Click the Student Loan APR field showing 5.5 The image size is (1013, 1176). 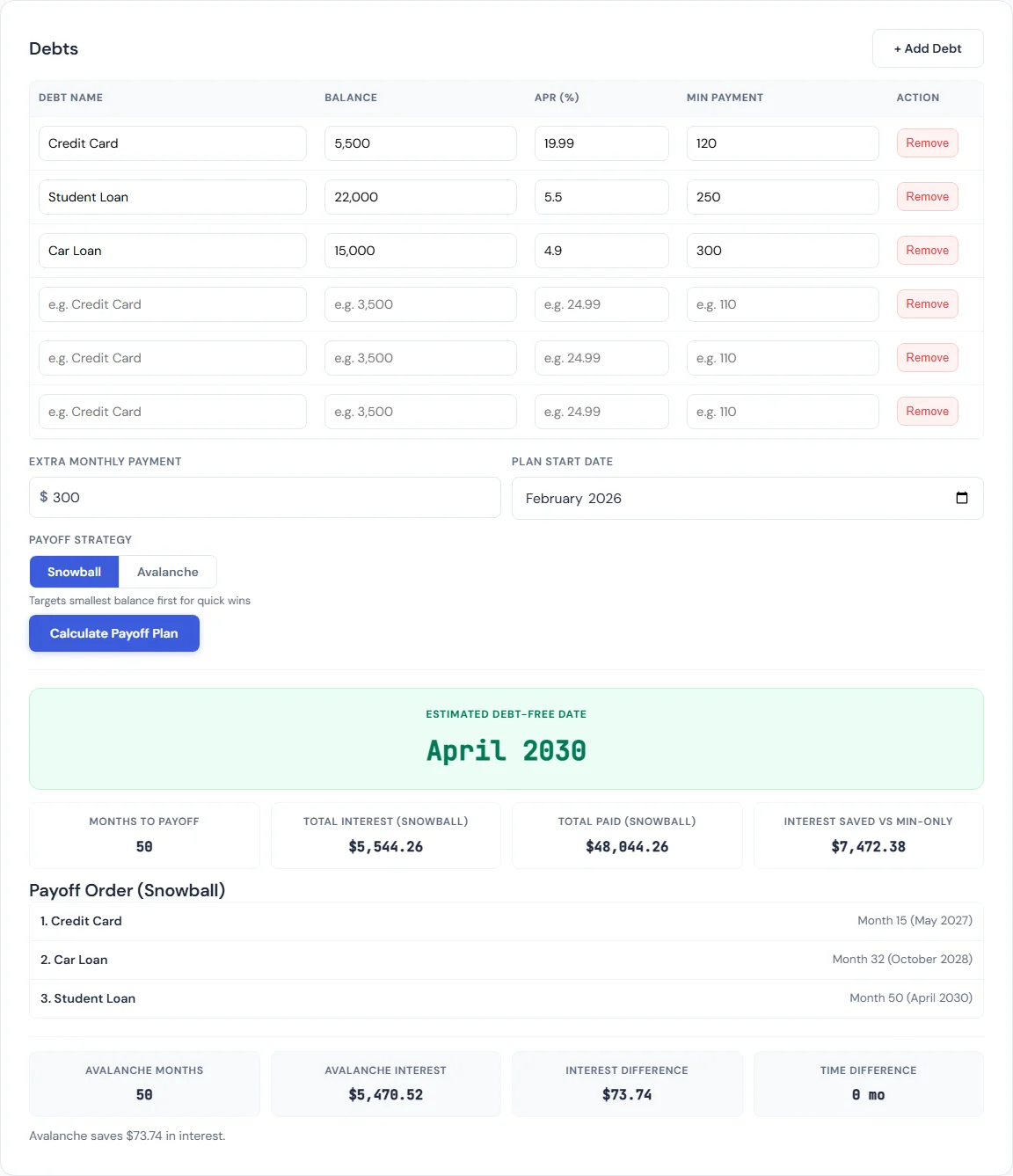(601, 196)
